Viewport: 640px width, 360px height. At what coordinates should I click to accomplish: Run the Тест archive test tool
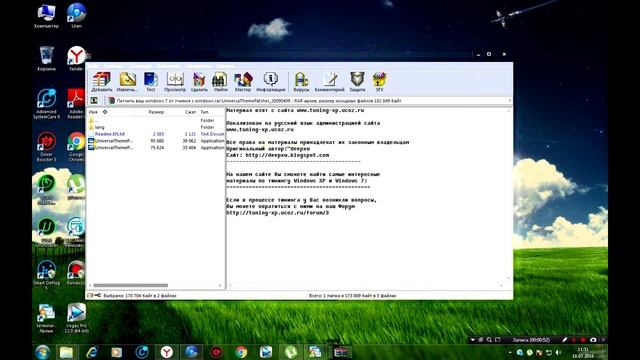click(151, 82)
